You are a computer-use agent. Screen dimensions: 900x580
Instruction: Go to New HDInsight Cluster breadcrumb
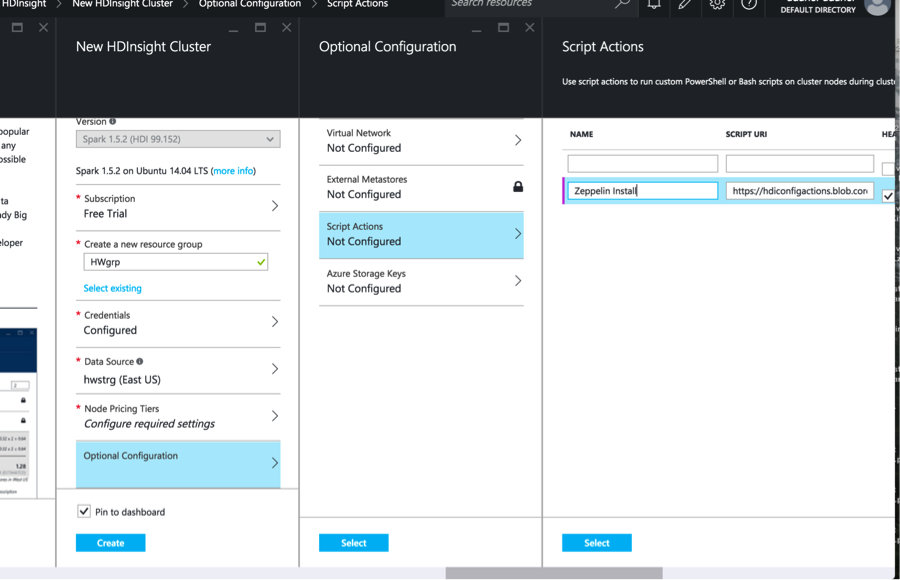point(122,5)
